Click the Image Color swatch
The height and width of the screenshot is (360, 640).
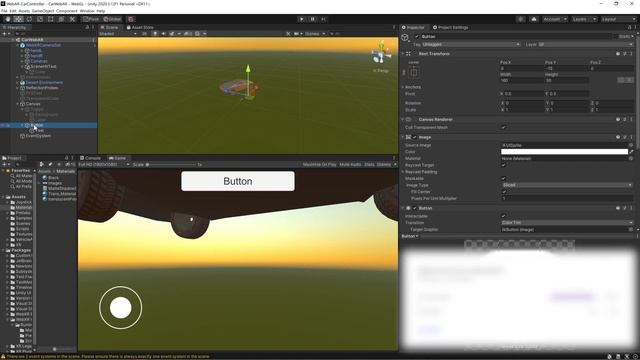[564, 152]
